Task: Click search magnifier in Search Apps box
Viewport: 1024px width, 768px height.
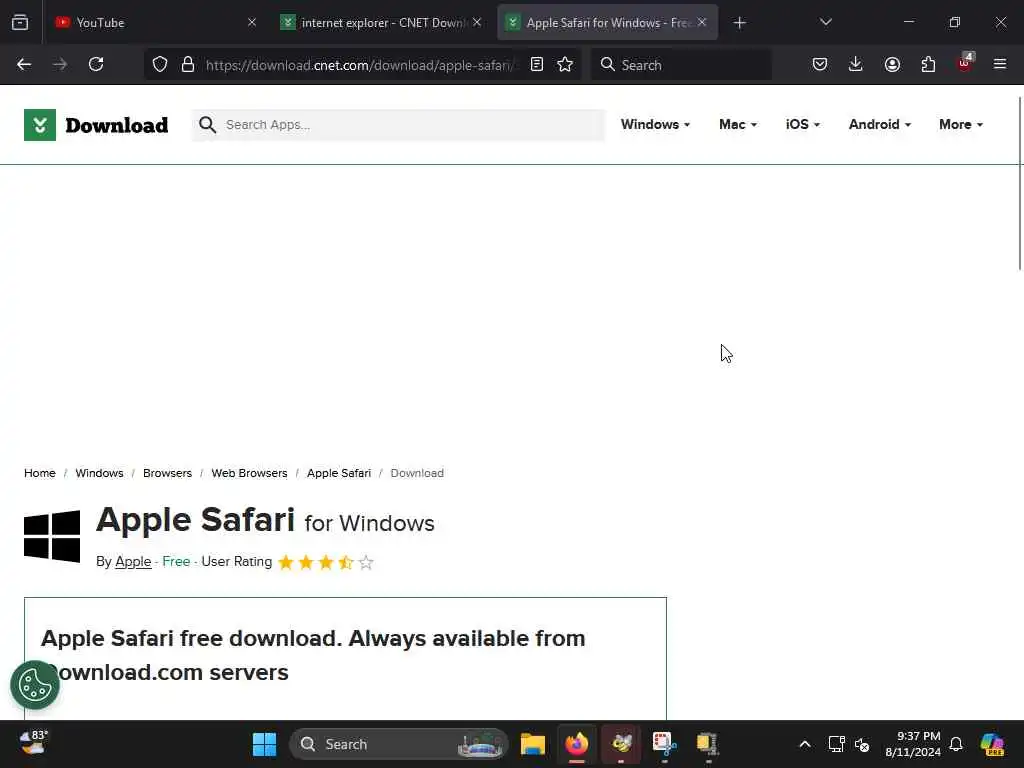Action: (208, 125)
